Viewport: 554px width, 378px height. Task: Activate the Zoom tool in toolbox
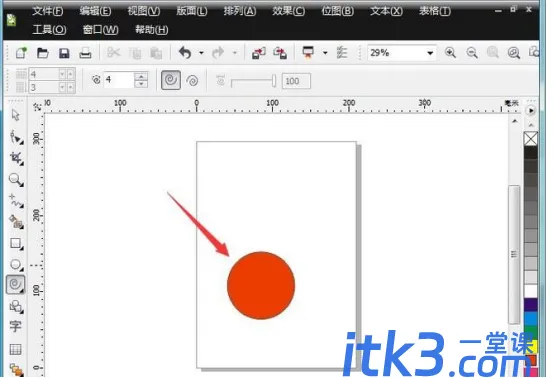point(16,179)
